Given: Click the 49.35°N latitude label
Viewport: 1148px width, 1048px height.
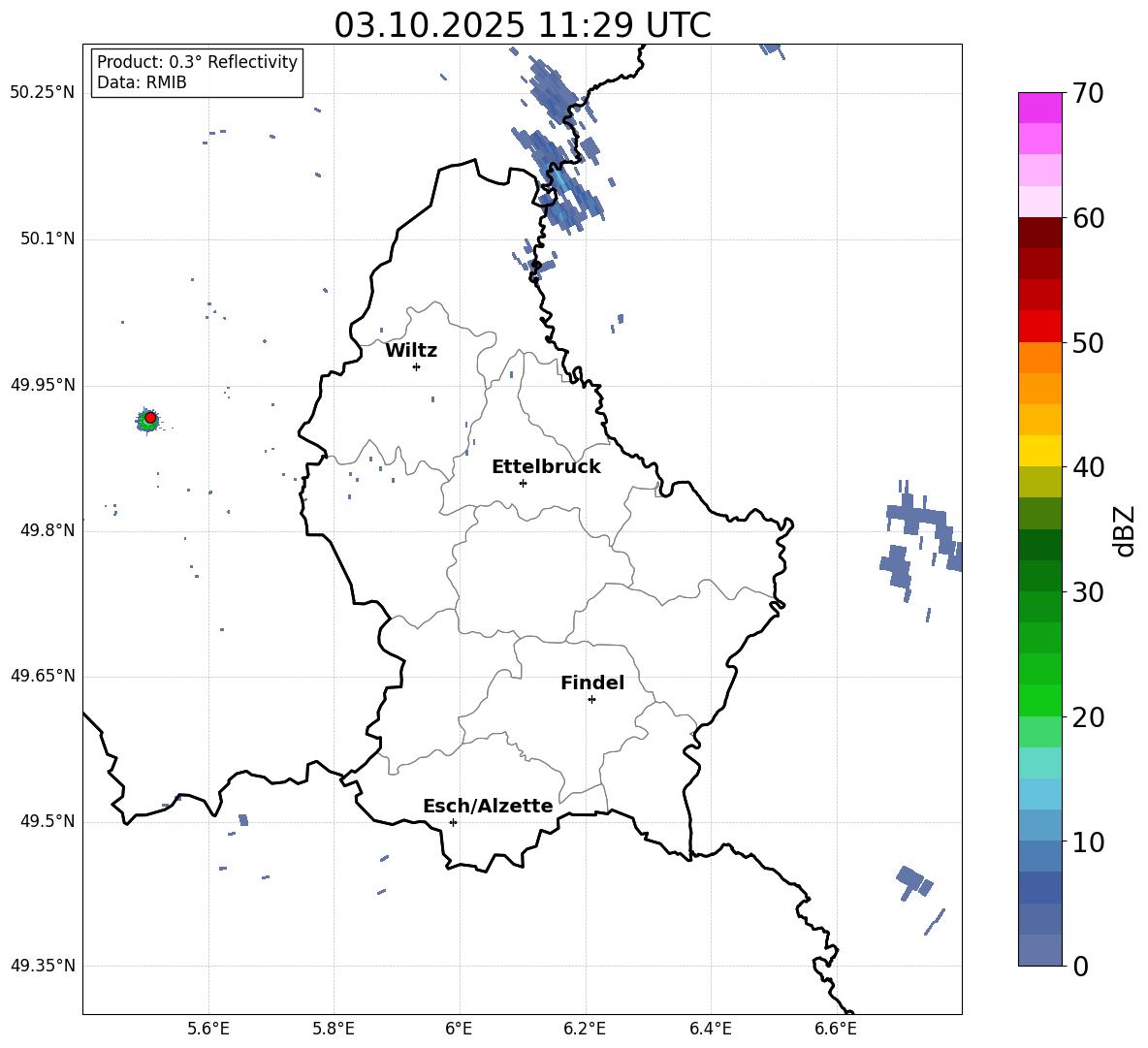Looking at the screenshot, I should [x=43, y=966].
